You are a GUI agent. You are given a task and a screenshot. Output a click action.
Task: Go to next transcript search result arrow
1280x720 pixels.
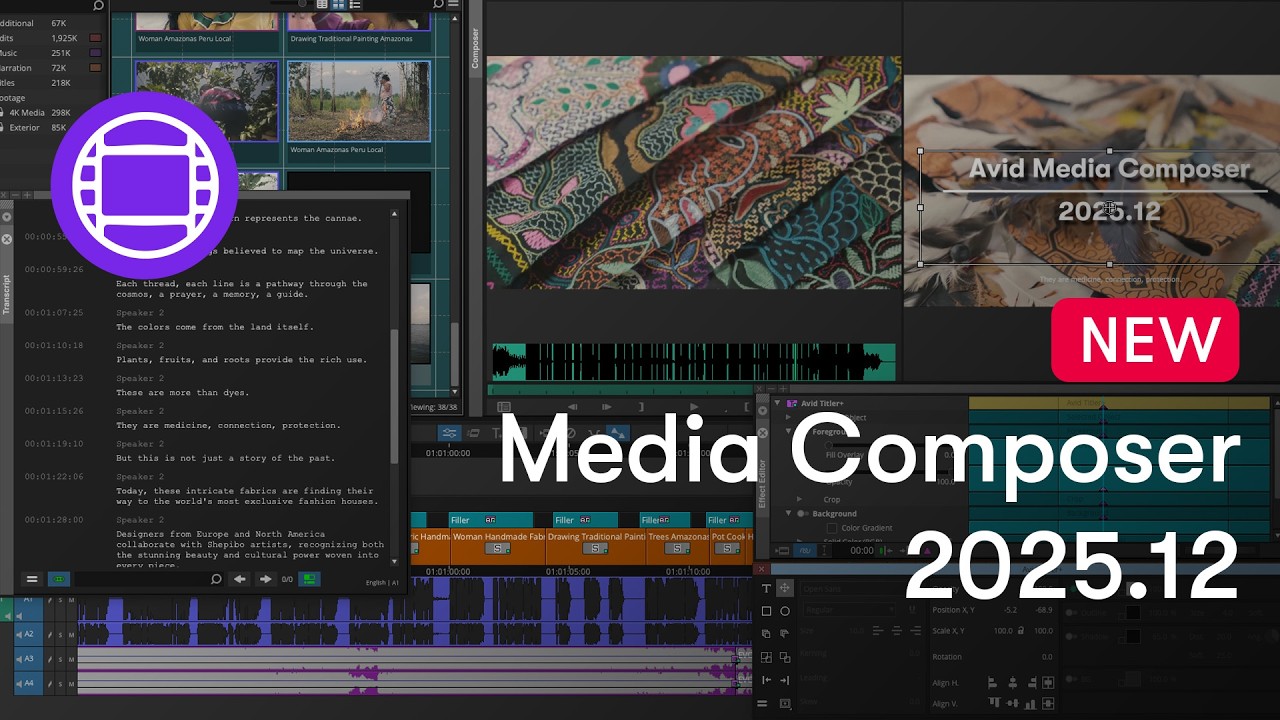tap(265, 579)
